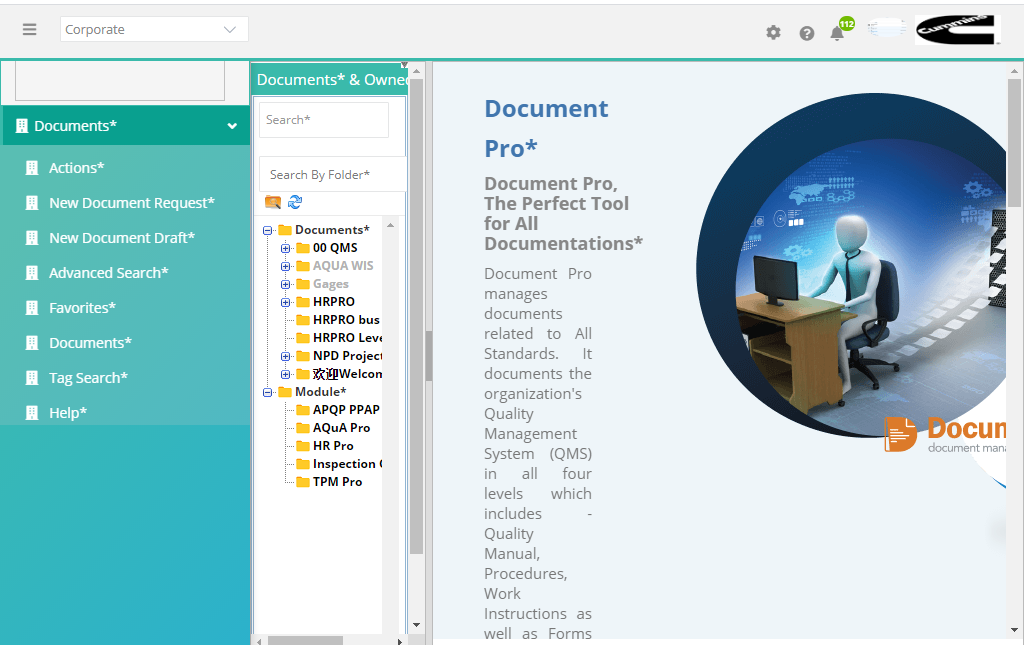Click the Documents* root folder icon in tree
Screen dimensions: 1024x645
pos(285,230)
